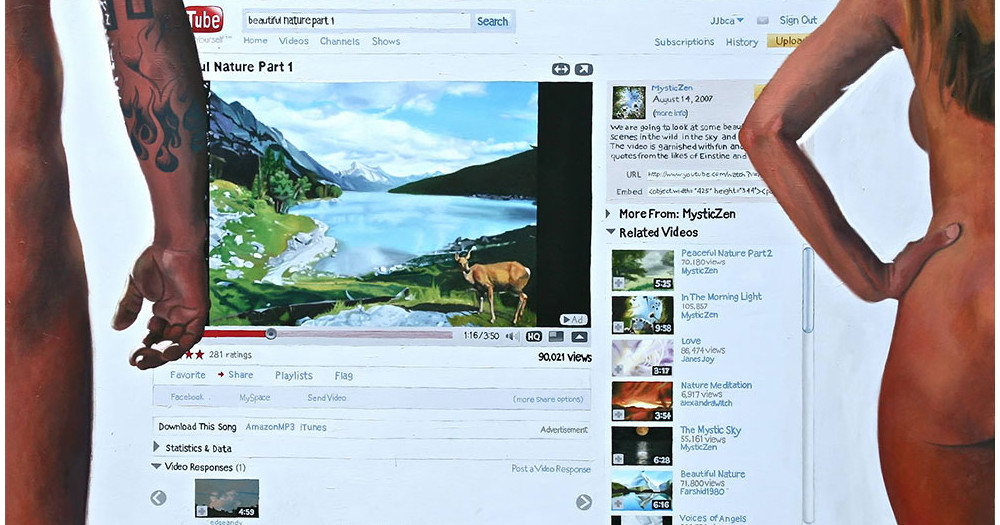1000x525 pixels.
Task: Open the Beautiful Nature 6:16 thumbnail
Action: (x=642, y=491)
